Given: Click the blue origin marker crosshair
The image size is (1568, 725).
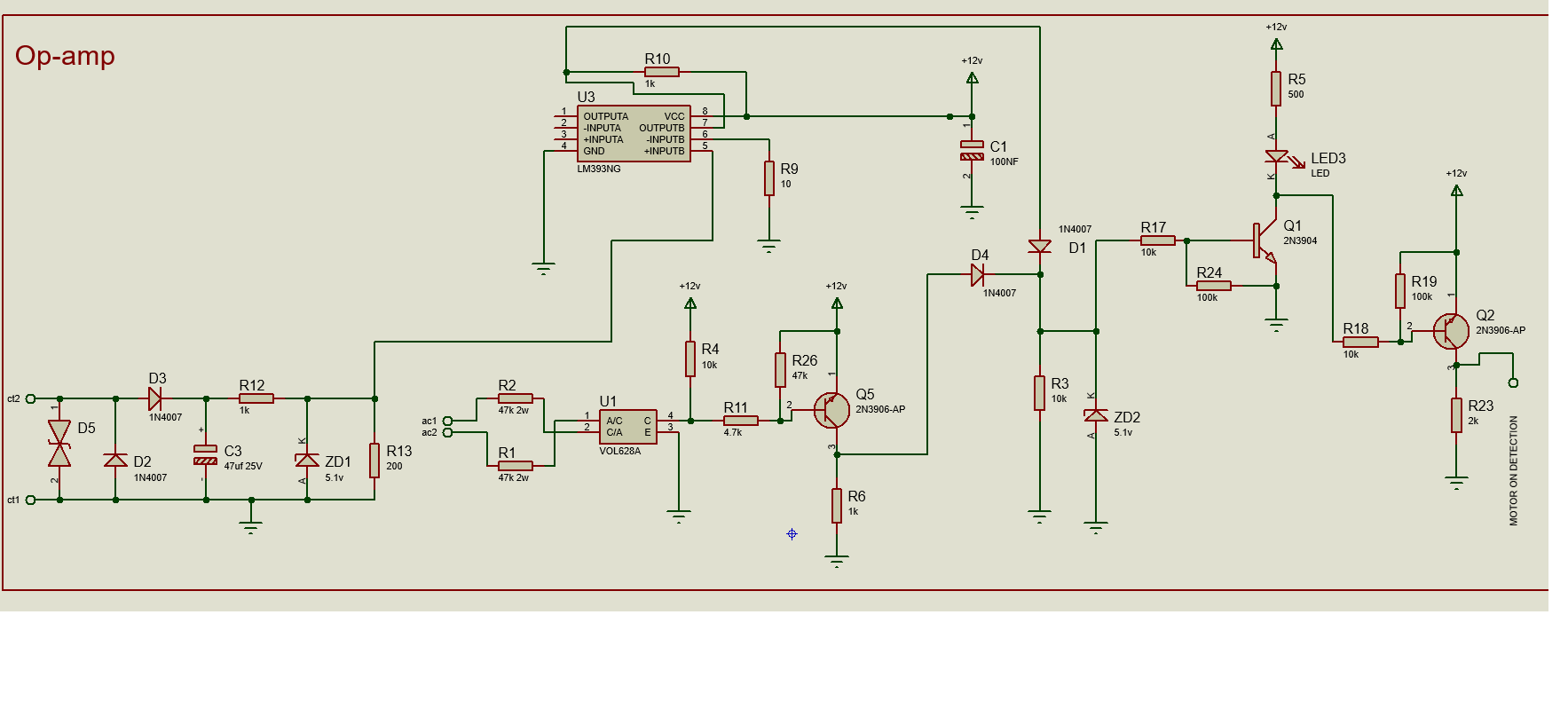Looking at the screenshot, I should [792, 534].
